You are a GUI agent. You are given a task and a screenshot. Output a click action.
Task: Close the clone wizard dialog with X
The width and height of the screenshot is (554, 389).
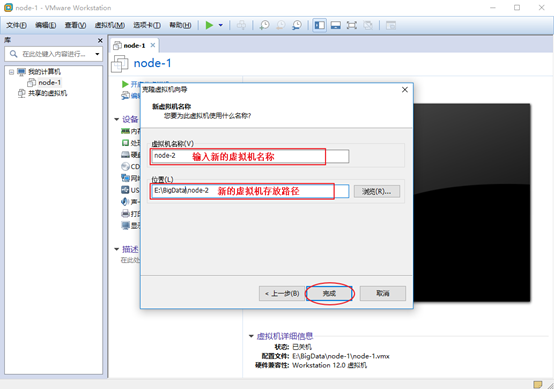pos(405,90)
